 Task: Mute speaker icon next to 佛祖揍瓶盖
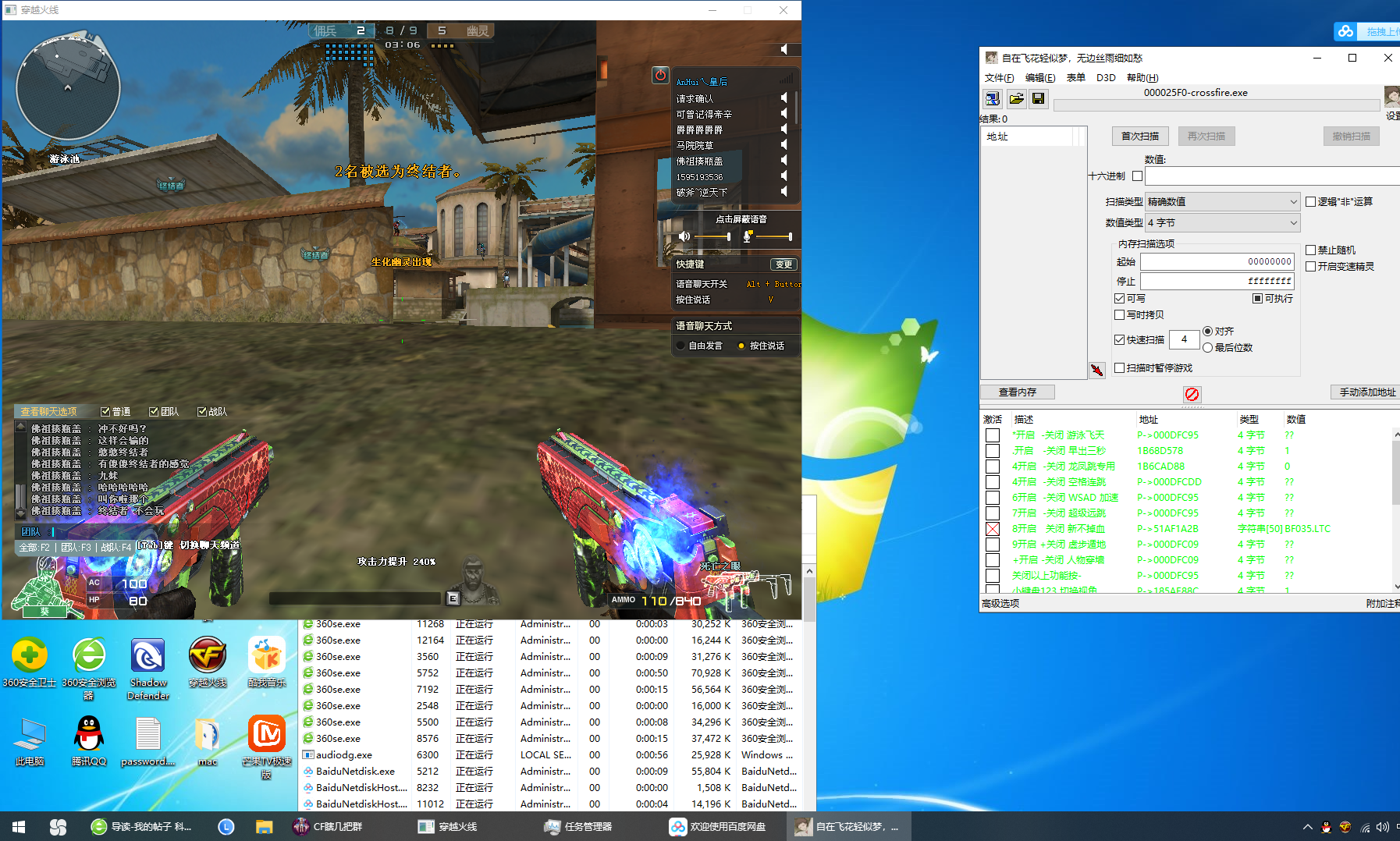tap(784, 160)
